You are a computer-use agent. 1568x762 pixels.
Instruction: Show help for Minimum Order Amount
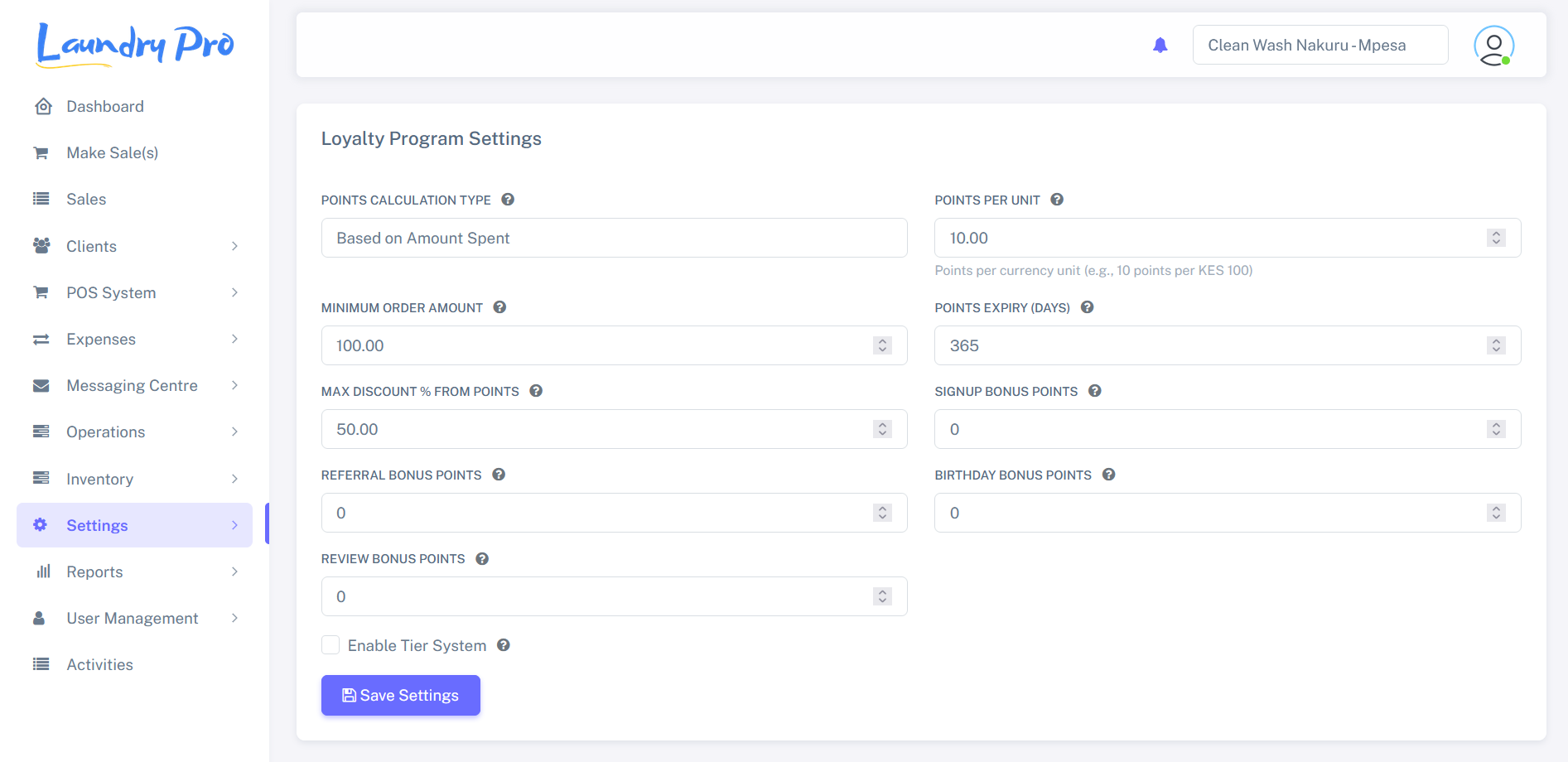499,307
